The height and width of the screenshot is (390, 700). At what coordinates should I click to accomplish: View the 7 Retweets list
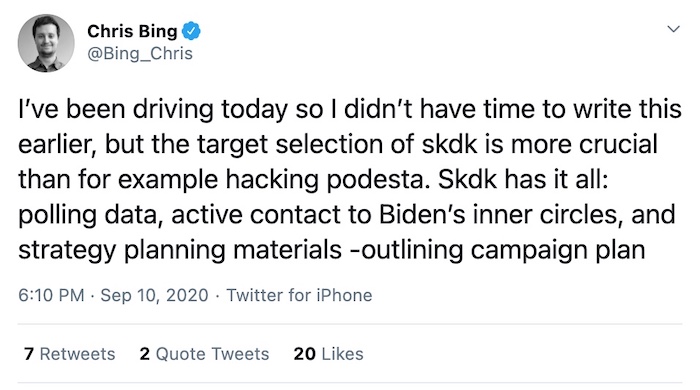coord(70,354)
